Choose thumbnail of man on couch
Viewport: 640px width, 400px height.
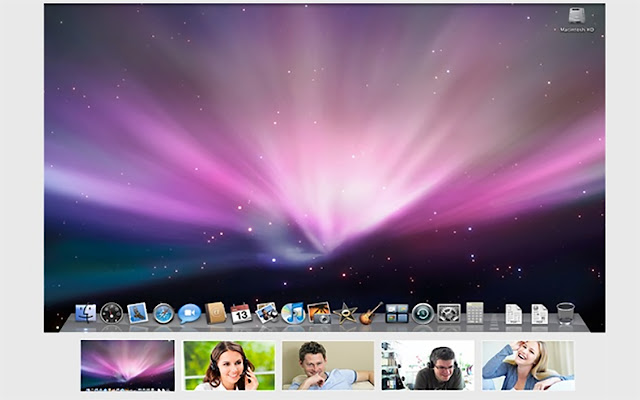(327, 365)
